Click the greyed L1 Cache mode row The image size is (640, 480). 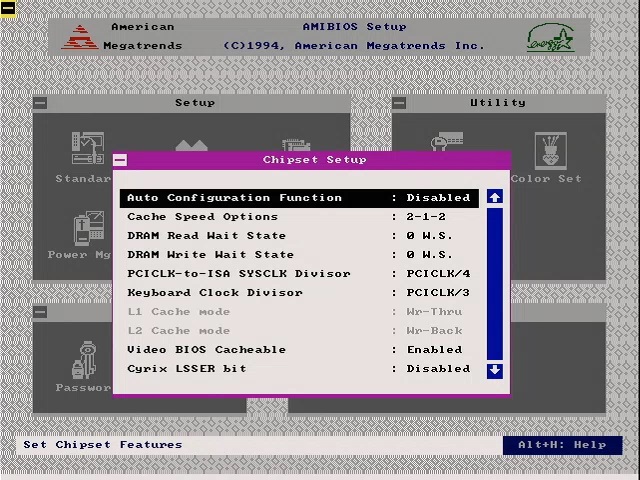coord(299,312)
